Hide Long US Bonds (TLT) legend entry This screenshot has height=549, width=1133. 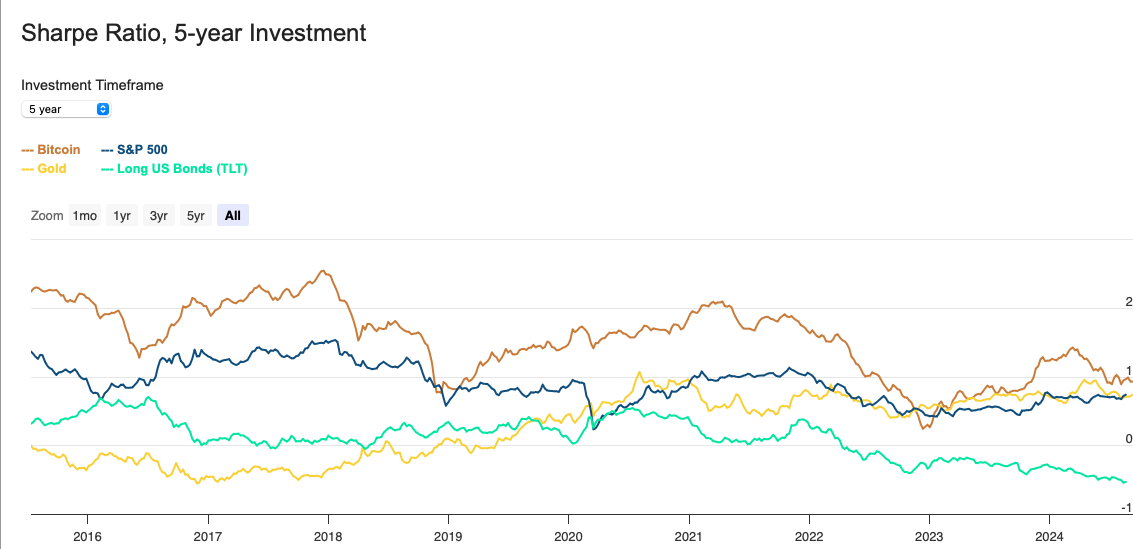point(174,169)
